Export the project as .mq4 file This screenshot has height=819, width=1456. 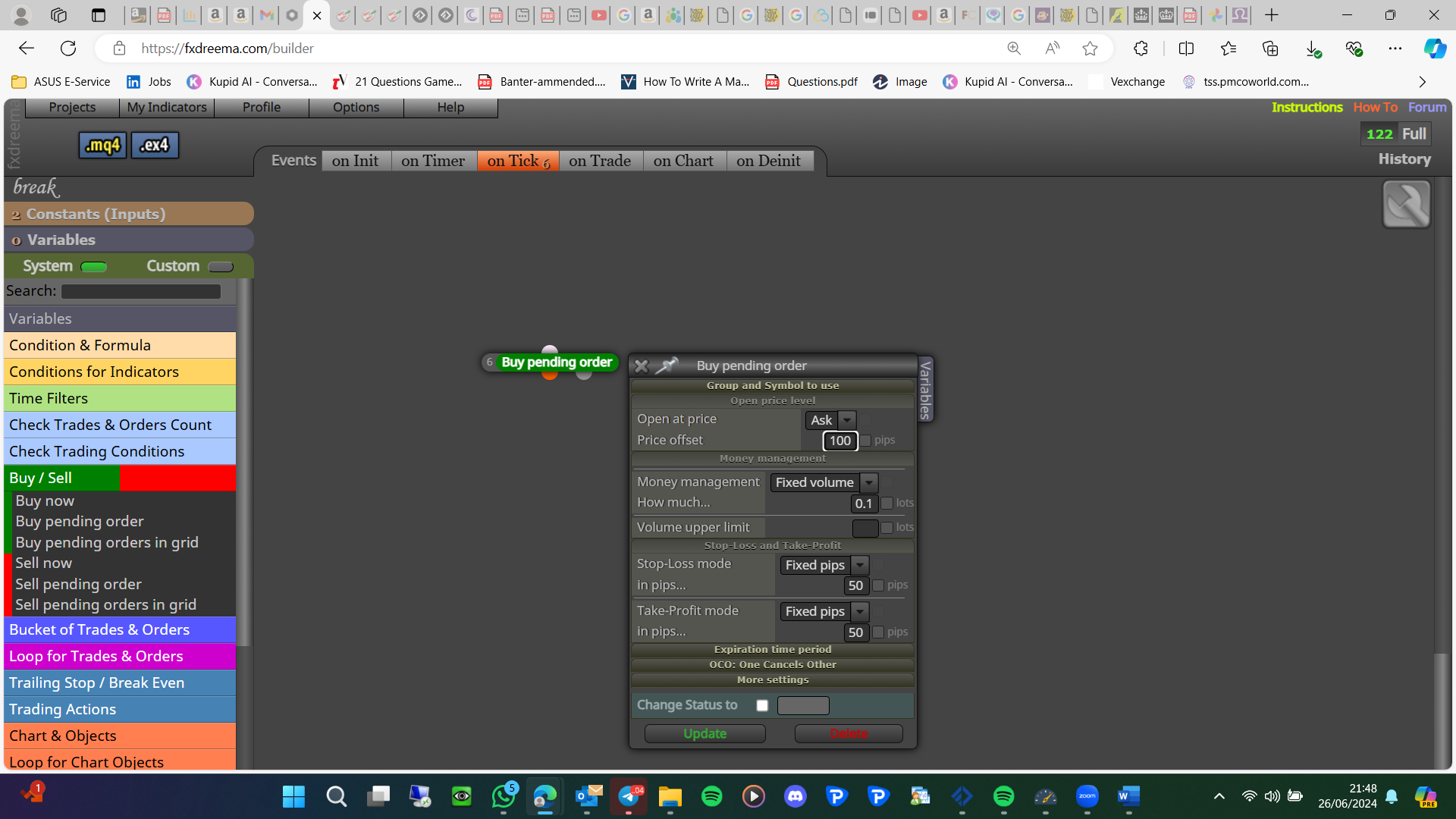point(102,145)
